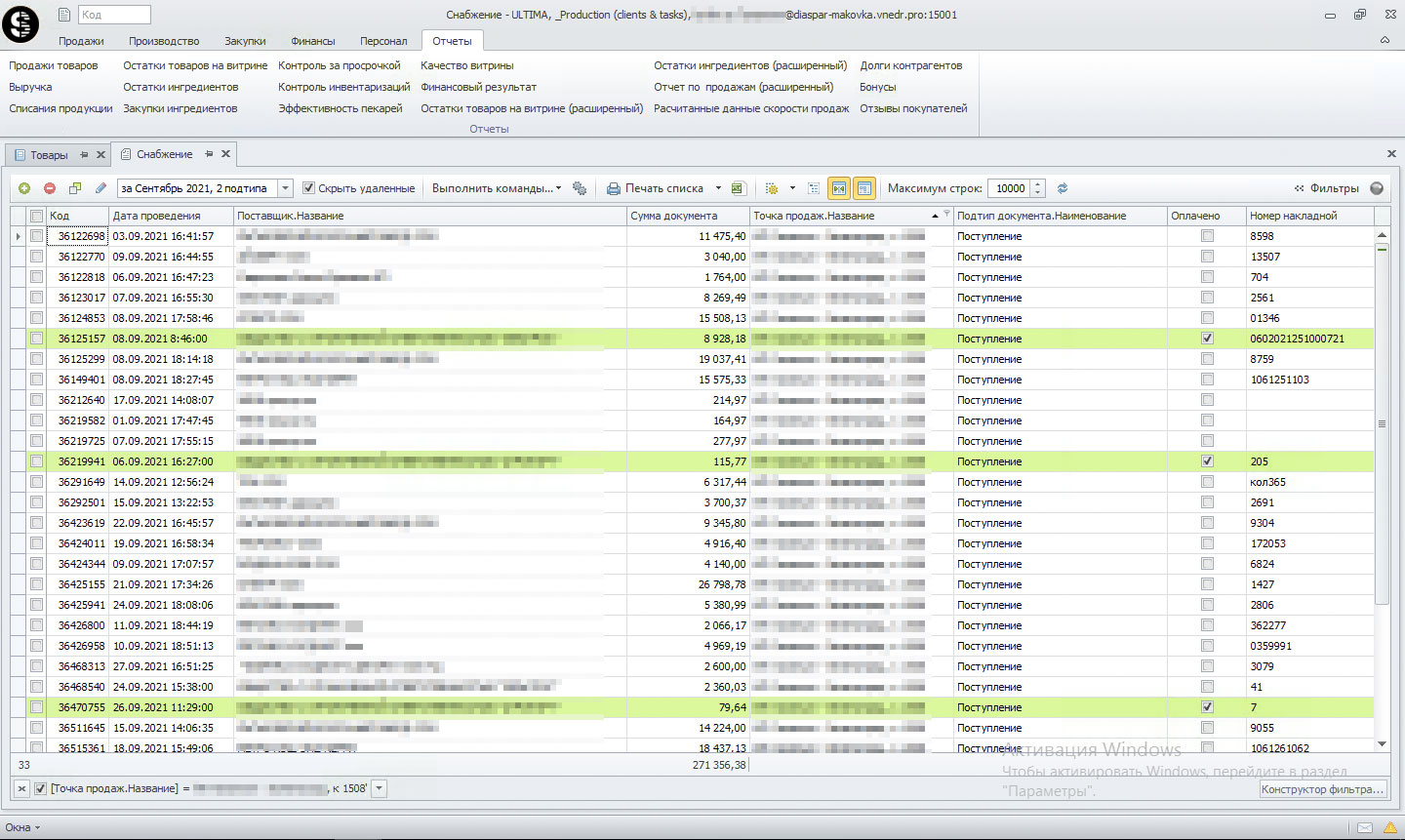Open the 'Долги контрагентов' report
The height and width of the screenshot is (840, 1405).
(910, 65)
